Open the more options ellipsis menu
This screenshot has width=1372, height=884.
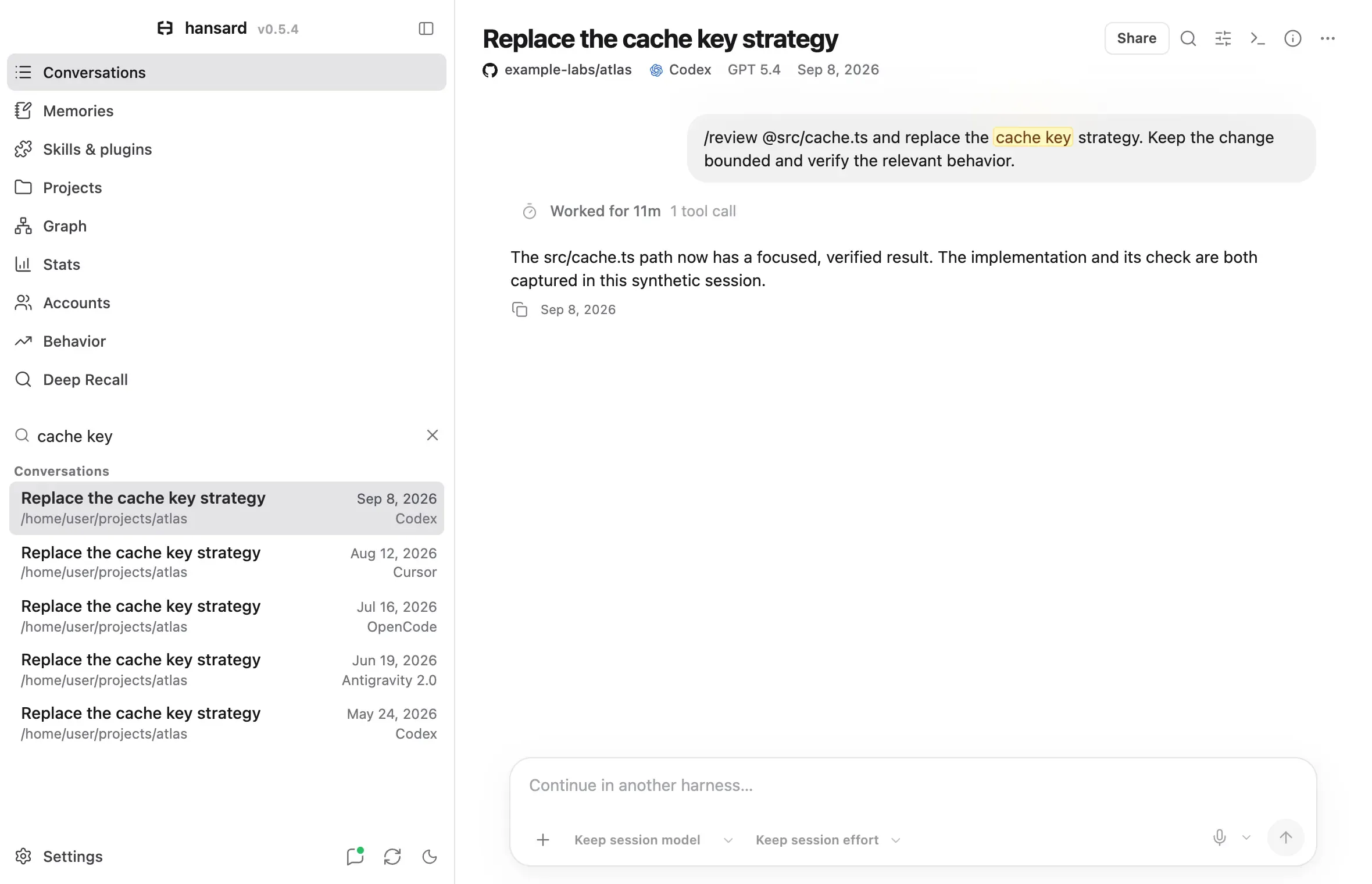point(1328,38)
